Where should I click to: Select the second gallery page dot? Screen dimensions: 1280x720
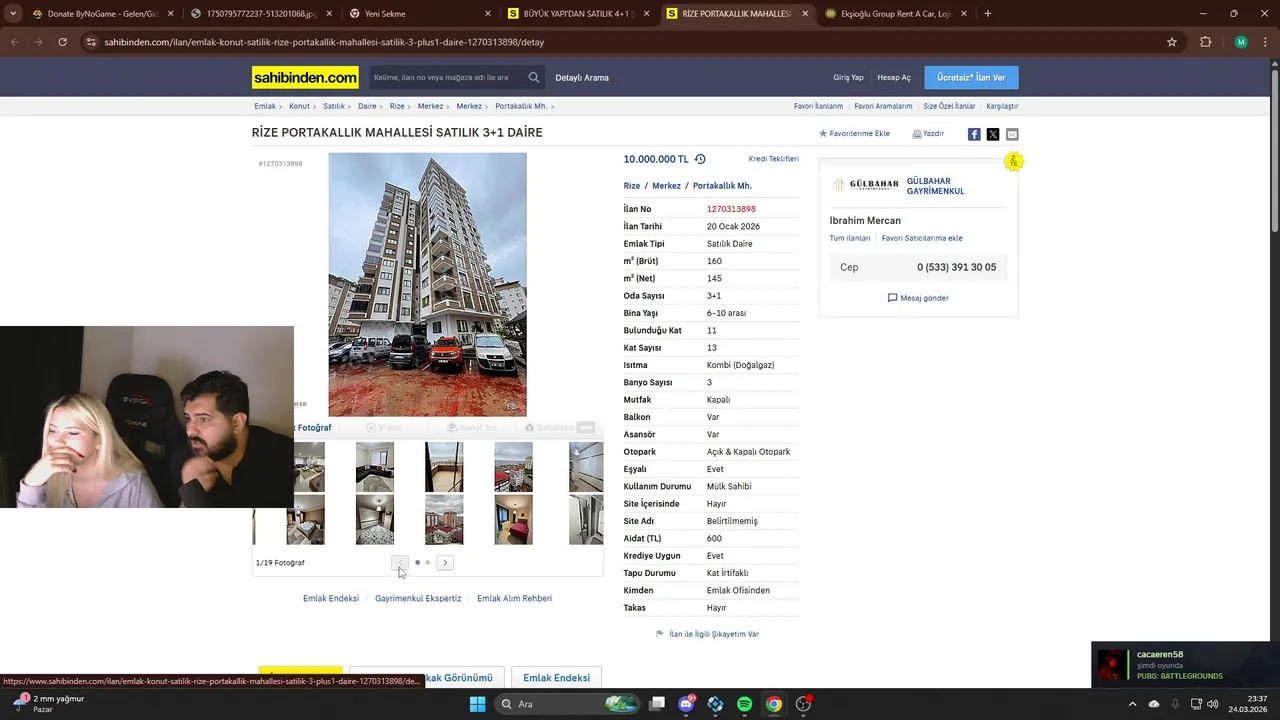428,563
